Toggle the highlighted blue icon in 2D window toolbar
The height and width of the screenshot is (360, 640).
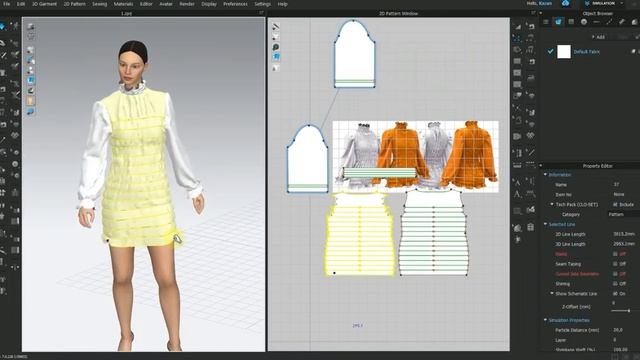pos(276,57)
